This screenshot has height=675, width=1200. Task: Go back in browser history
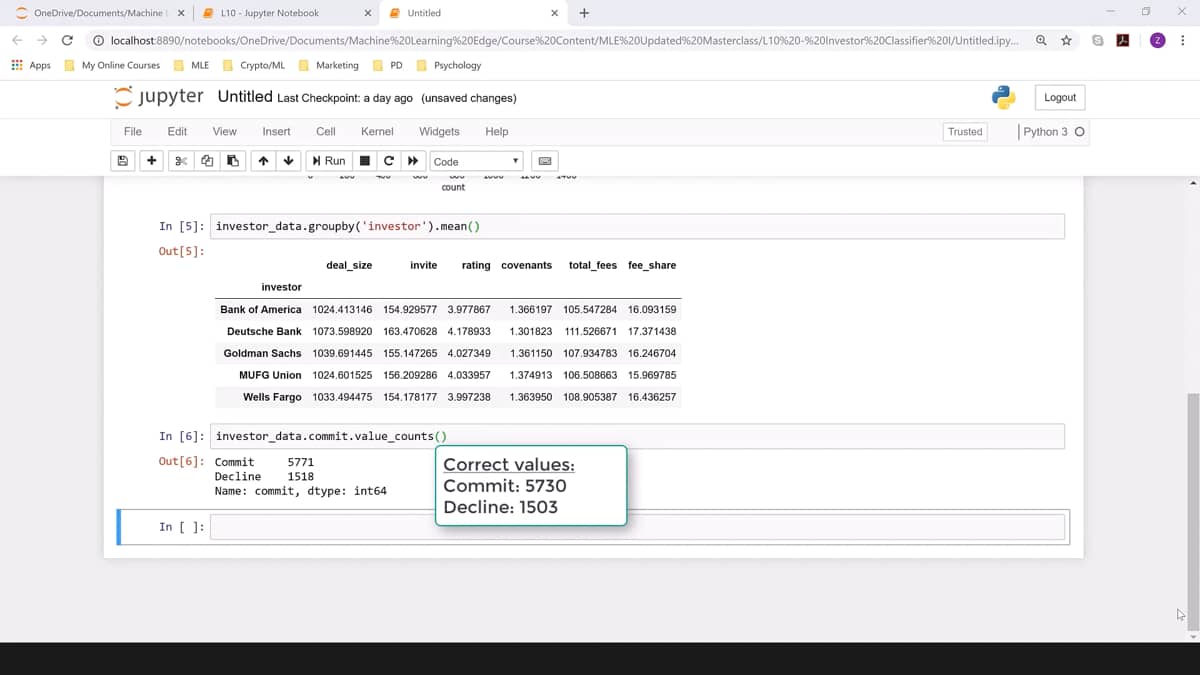(x=16, y=40)
